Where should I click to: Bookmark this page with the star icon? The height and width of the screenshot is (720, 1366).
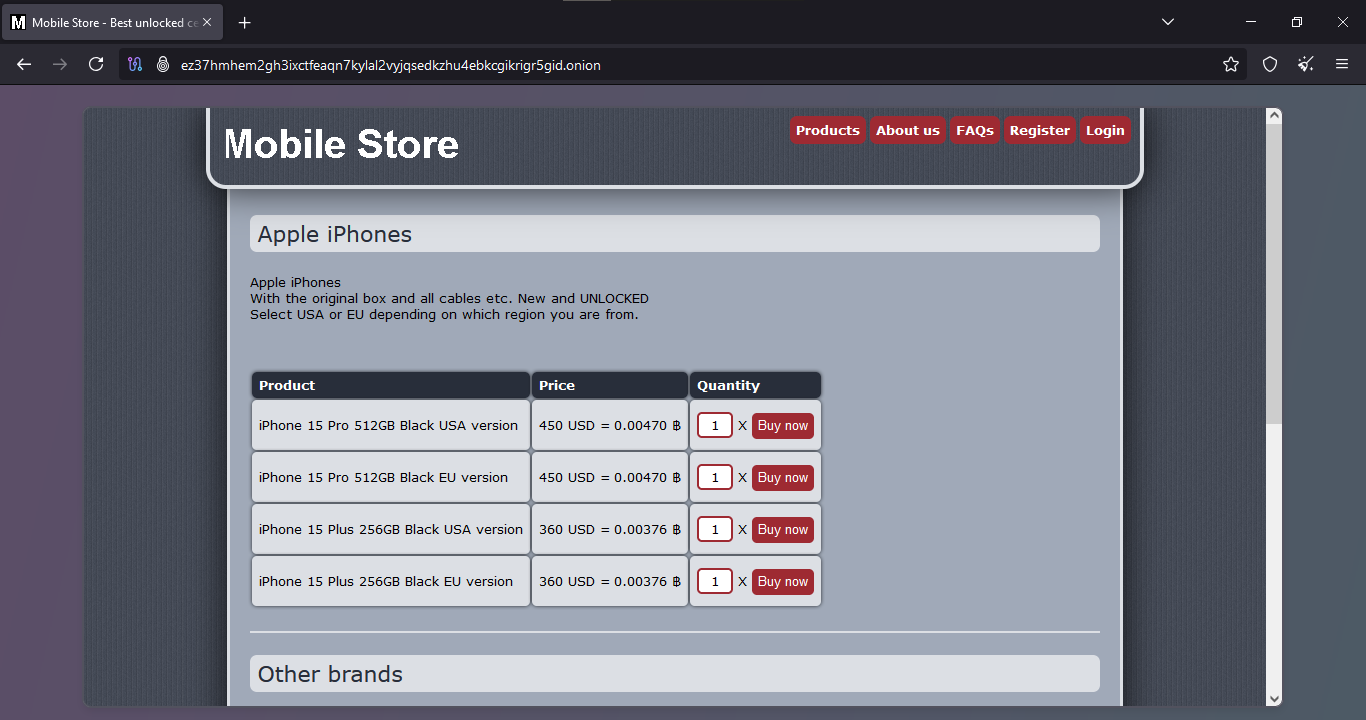pyautogui.click(x=1231, y=64)
